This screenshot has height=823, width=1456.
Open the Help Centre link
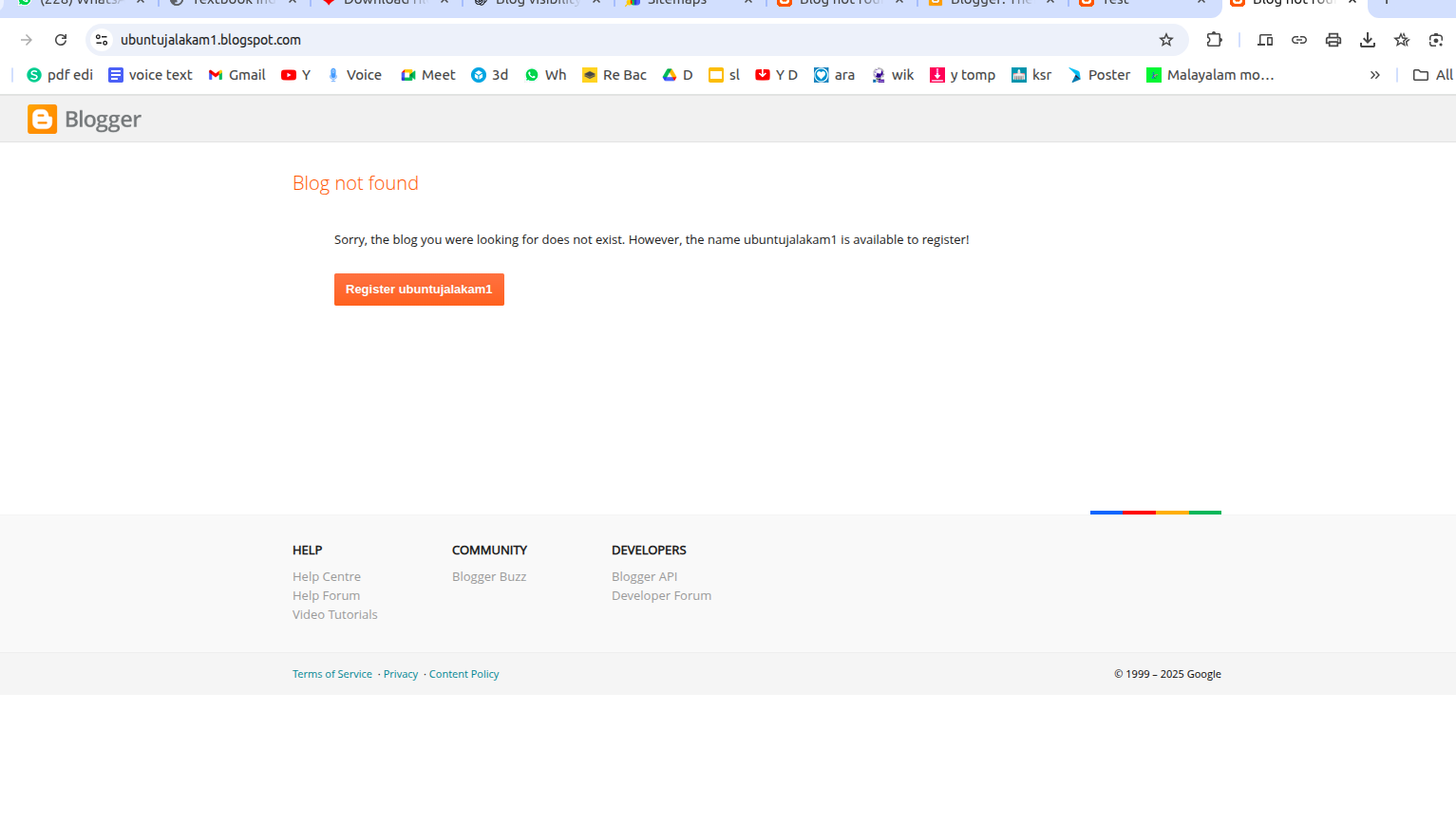[x=327, y=576]
